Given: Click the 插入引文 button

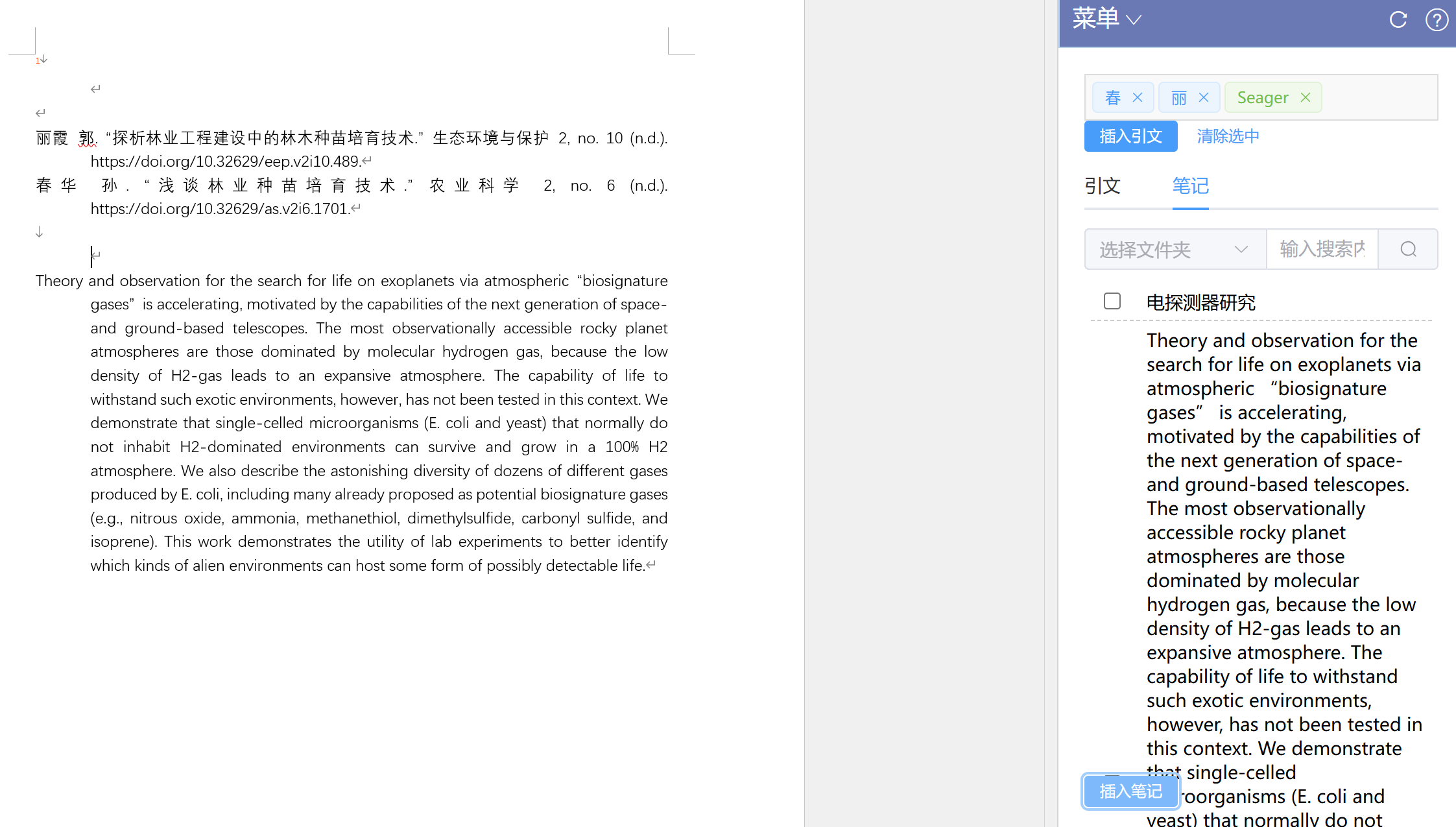Looking at the screenshot, I should pos(1130,136).
